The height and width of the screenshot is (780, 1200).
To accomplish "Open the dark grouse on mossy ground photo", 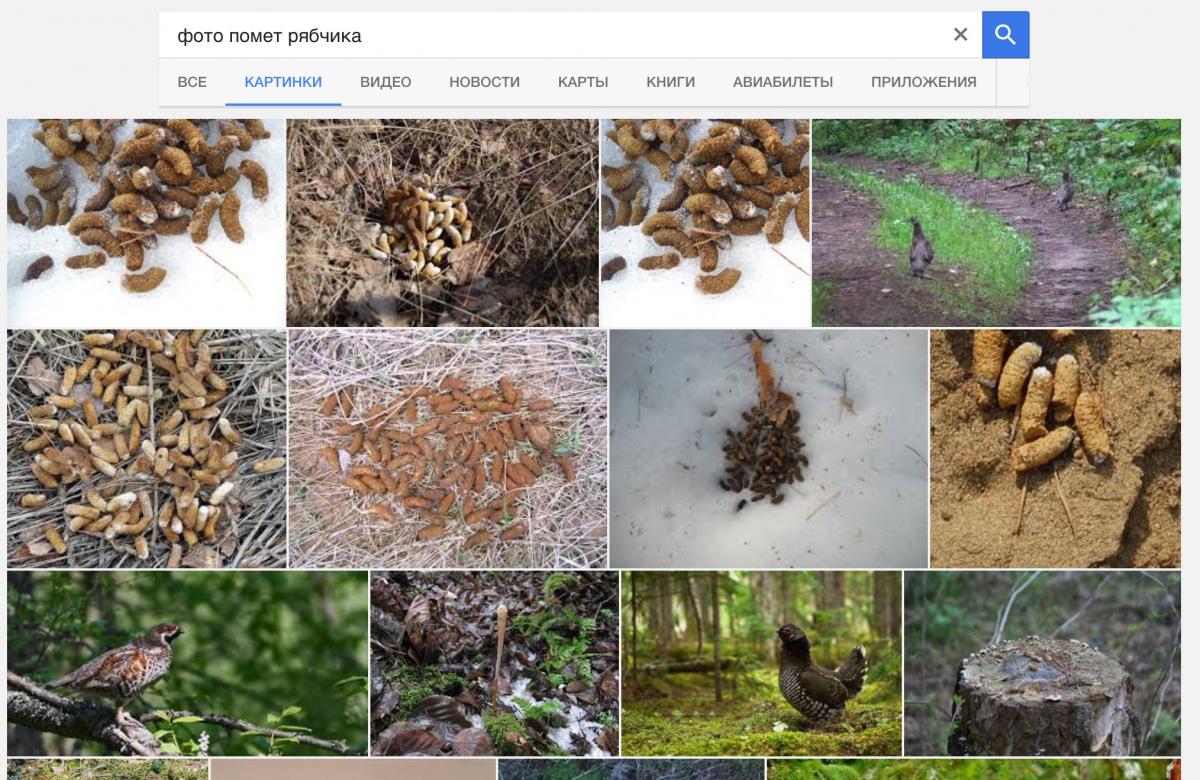I will [761, 662].
